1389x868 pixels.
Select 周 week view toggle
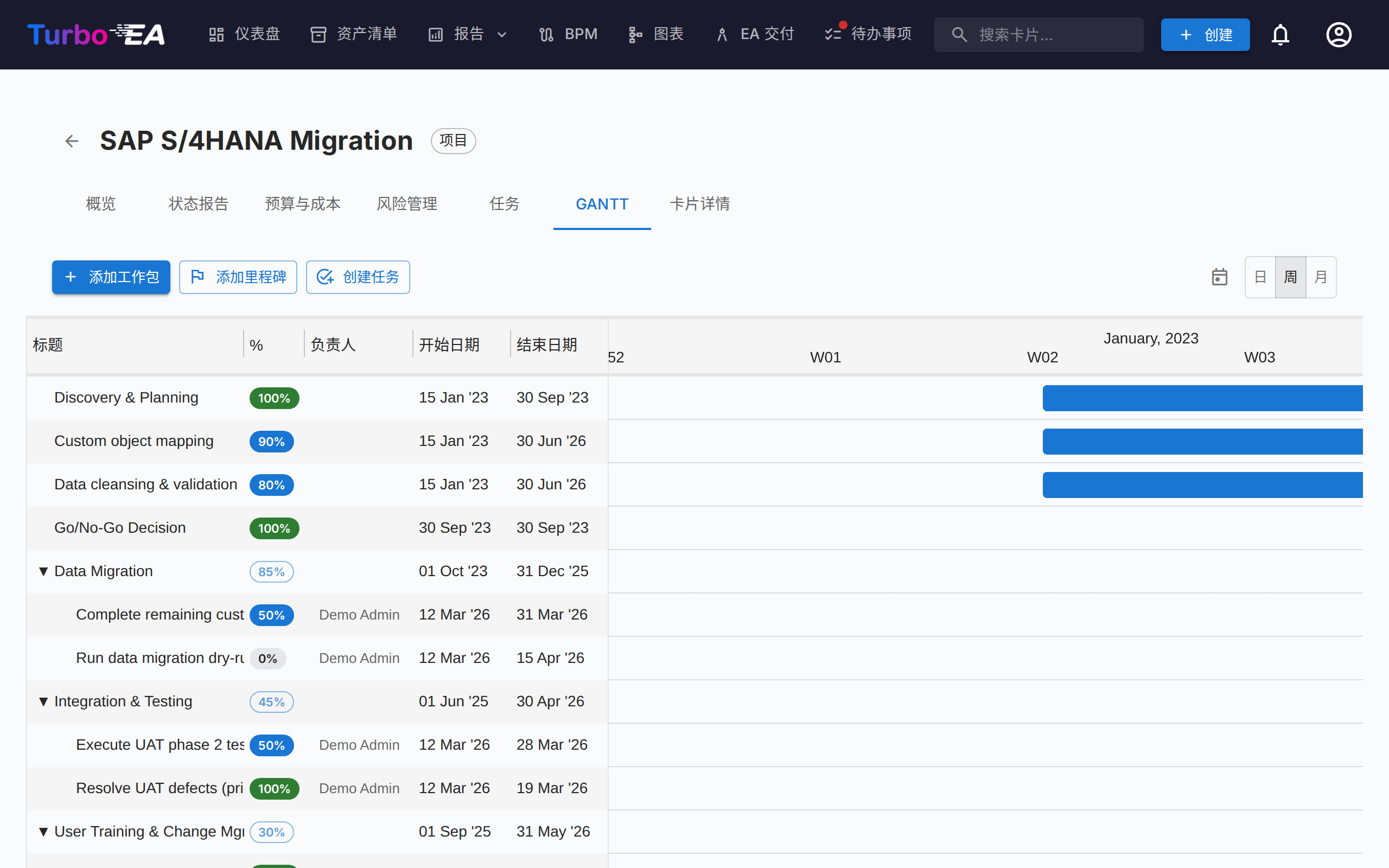pyautogui.click(x=1290, y=277)
